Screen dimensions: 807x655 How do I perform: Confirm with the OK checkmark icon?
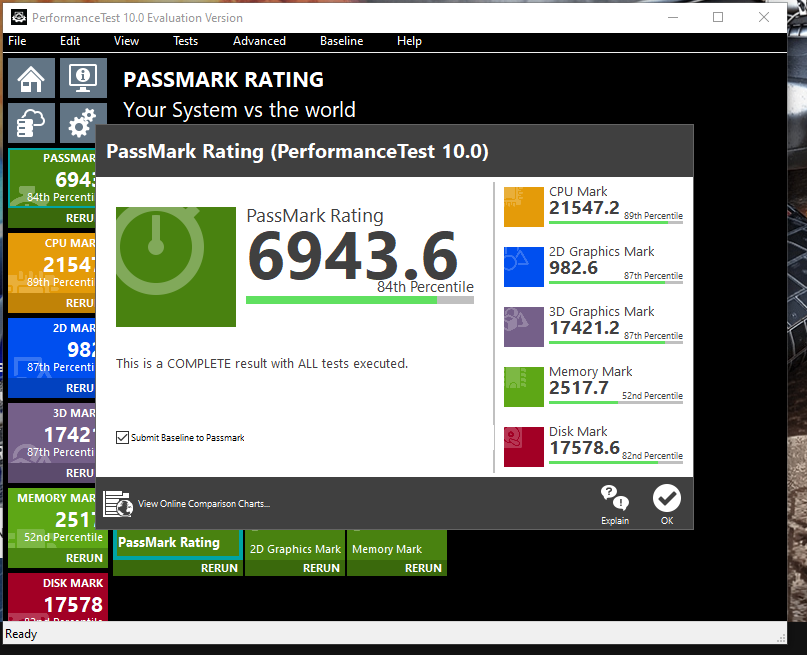[666, 498]
